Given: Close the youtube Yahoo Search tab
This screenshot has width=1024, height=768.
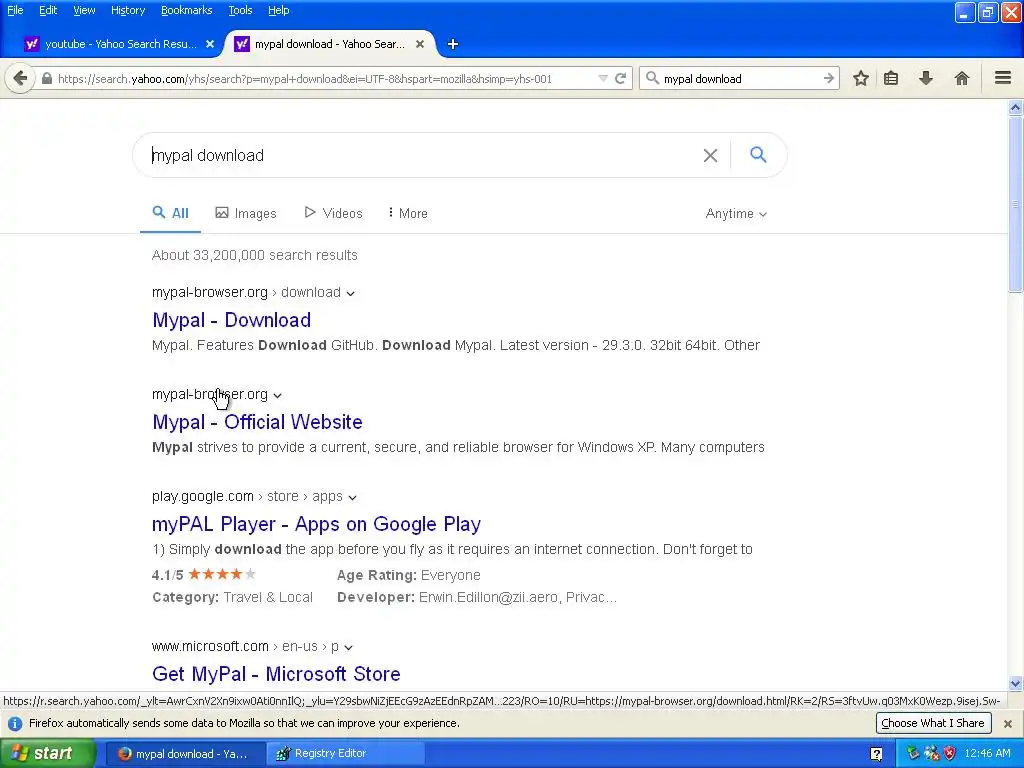Looking at the screenshot, I should [x=210, y=44].
